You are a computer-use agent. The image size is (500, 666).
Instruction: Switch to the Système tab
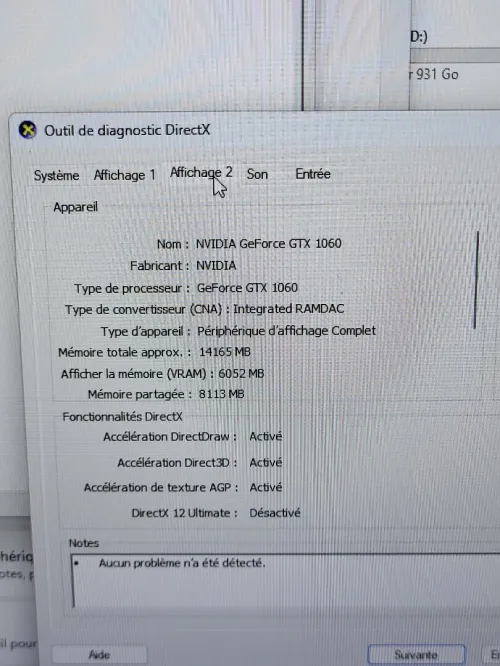pos(56,175)
